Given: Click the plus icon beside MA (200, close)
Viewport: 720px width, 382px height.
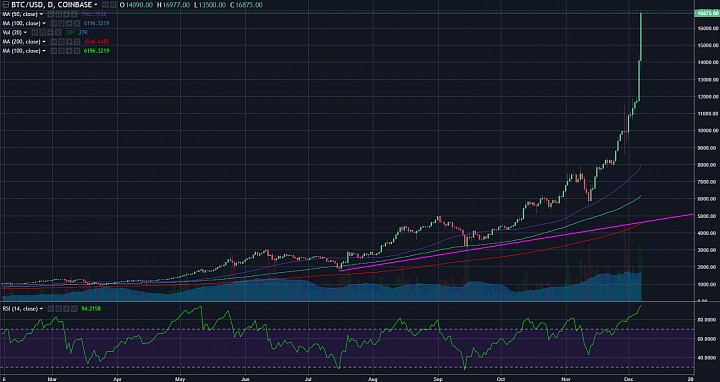Looking at the screenshot, I should pyautogui.click(x=69, y=42).
